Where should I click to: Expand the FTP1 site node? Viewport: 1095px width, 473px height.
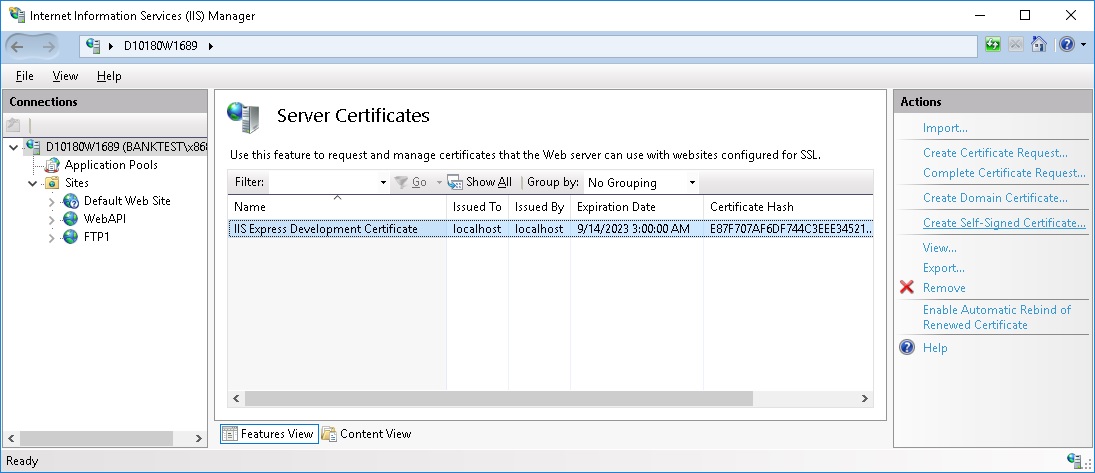(x=51, y=238)
